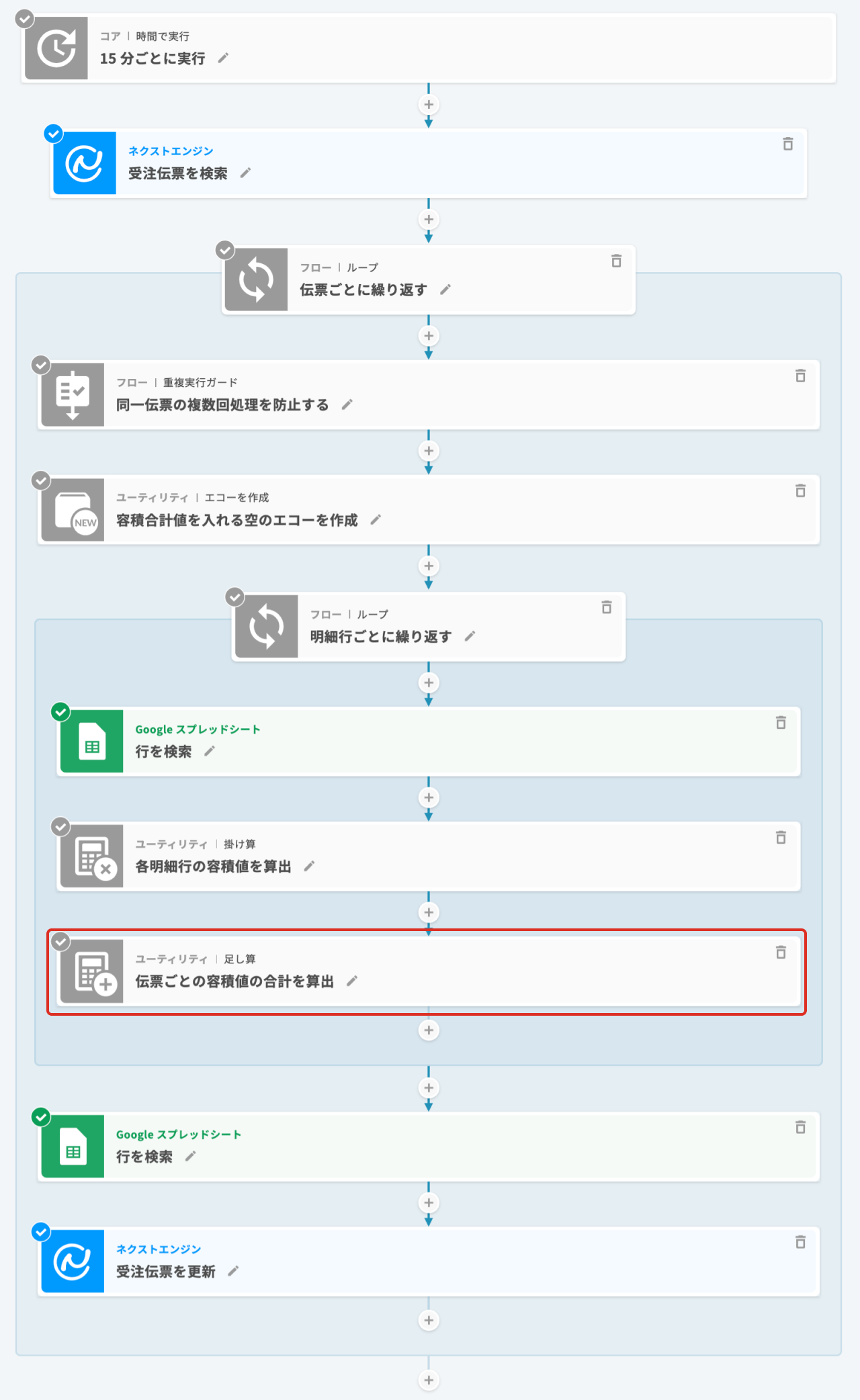This screenshot has width=860, height=1400.
Task: Edit the title 伝票ごとの容積値の合計を算出
Action: (x=352, y=981)
